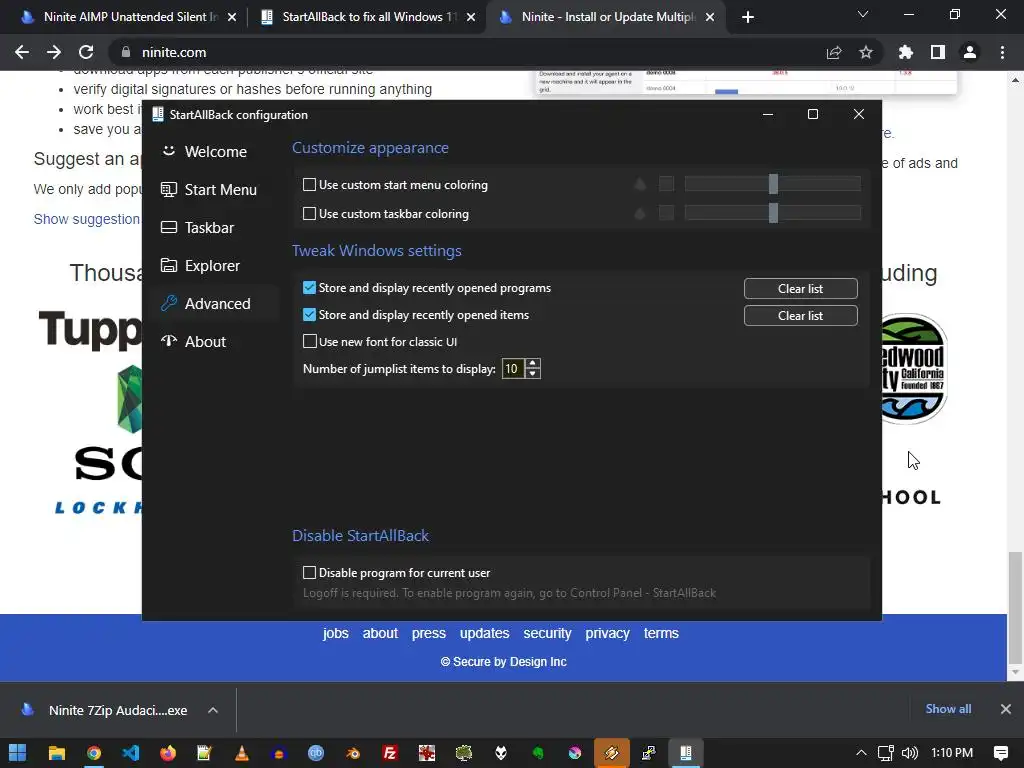Click start menu color swatch square
1024x768 pixels.
click(666, 184)
